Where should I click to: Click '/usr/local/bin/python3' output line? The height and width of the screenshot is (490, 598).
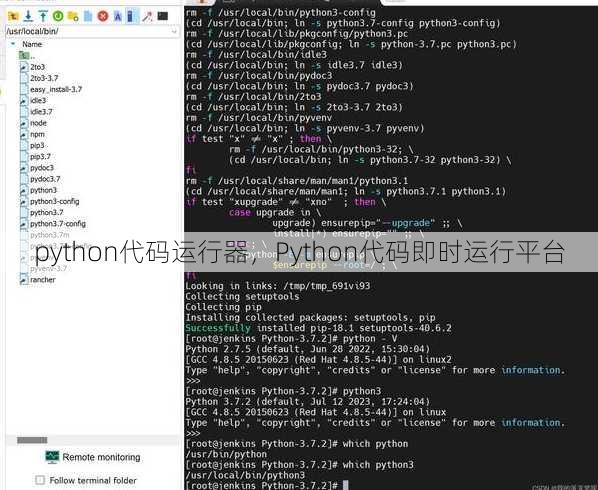point(245,475)
